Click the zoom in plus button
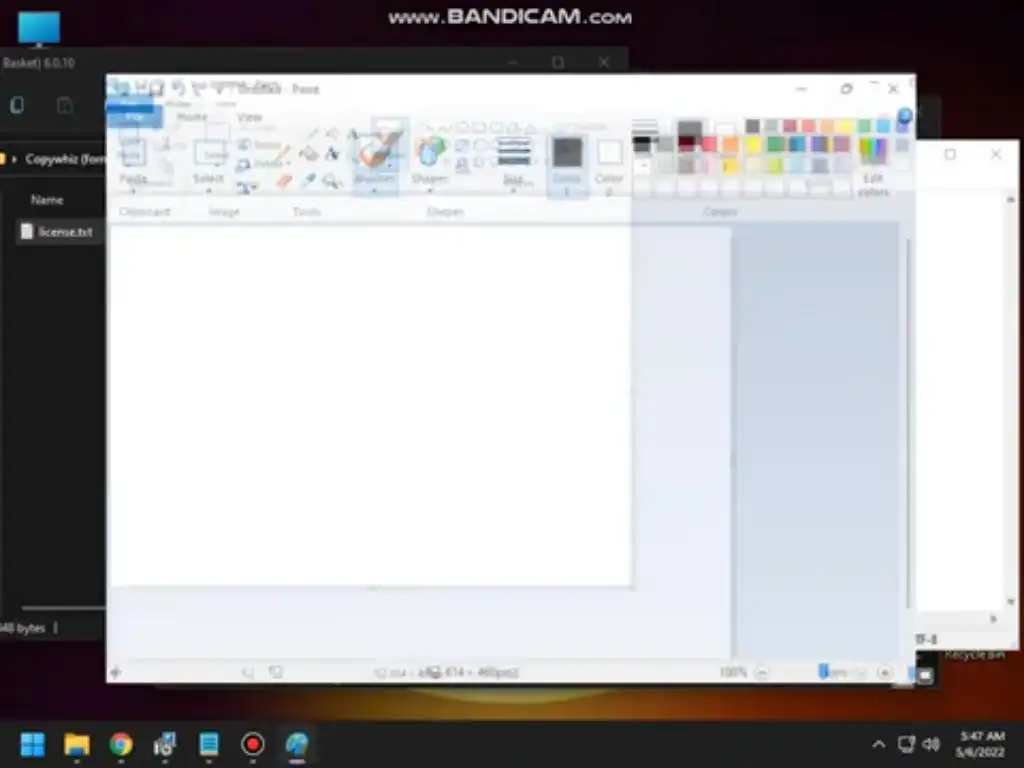This screenshot has width=1024, height=768. coord(884,673)
